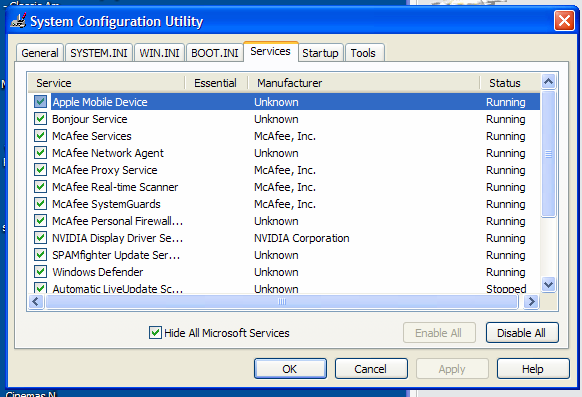Disable the Windows Defender checkbox
Screen dimensions: 582x397
tap(40, 272)
